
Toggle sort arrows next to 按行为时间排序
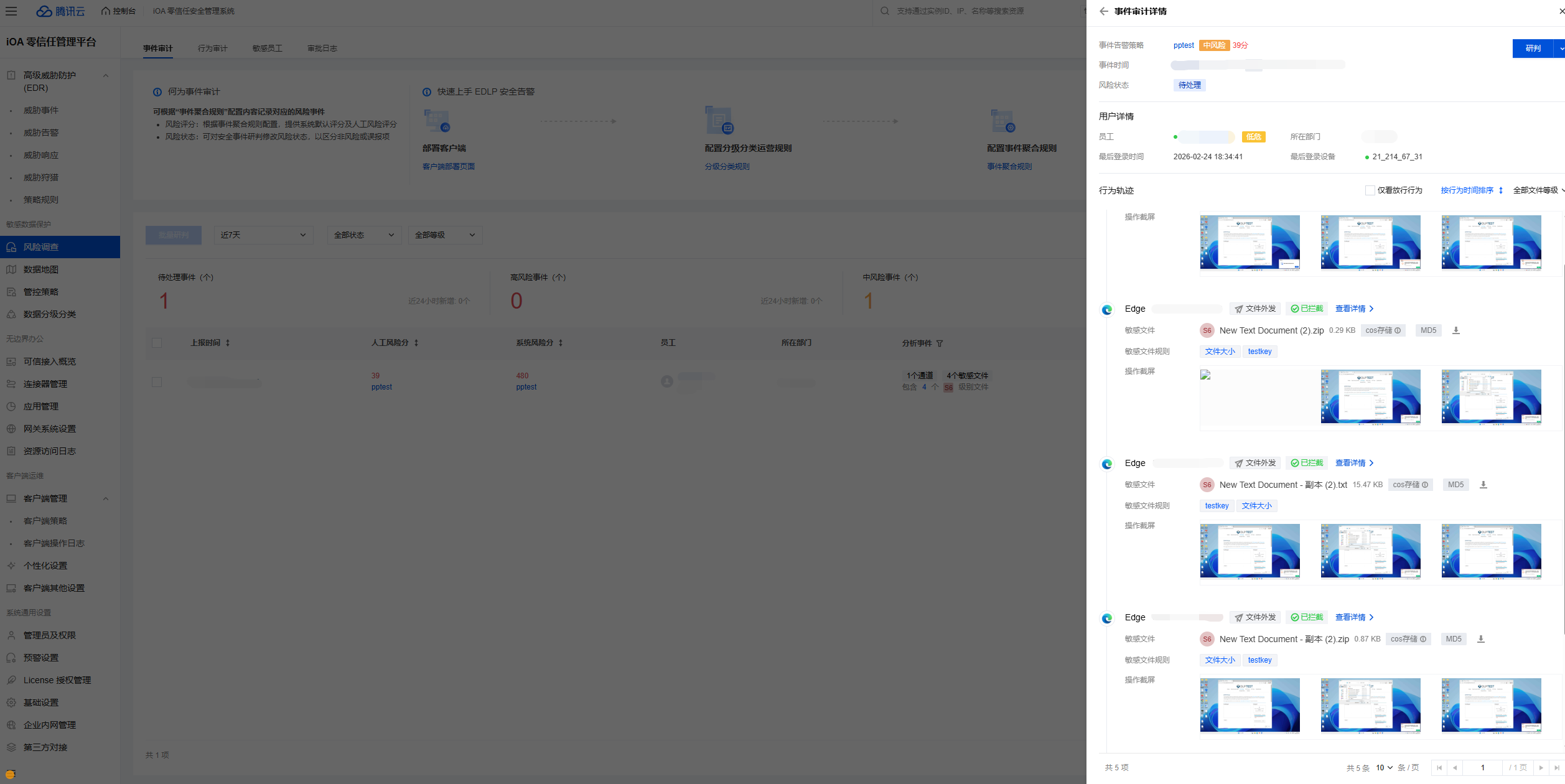coord(1500,190)
